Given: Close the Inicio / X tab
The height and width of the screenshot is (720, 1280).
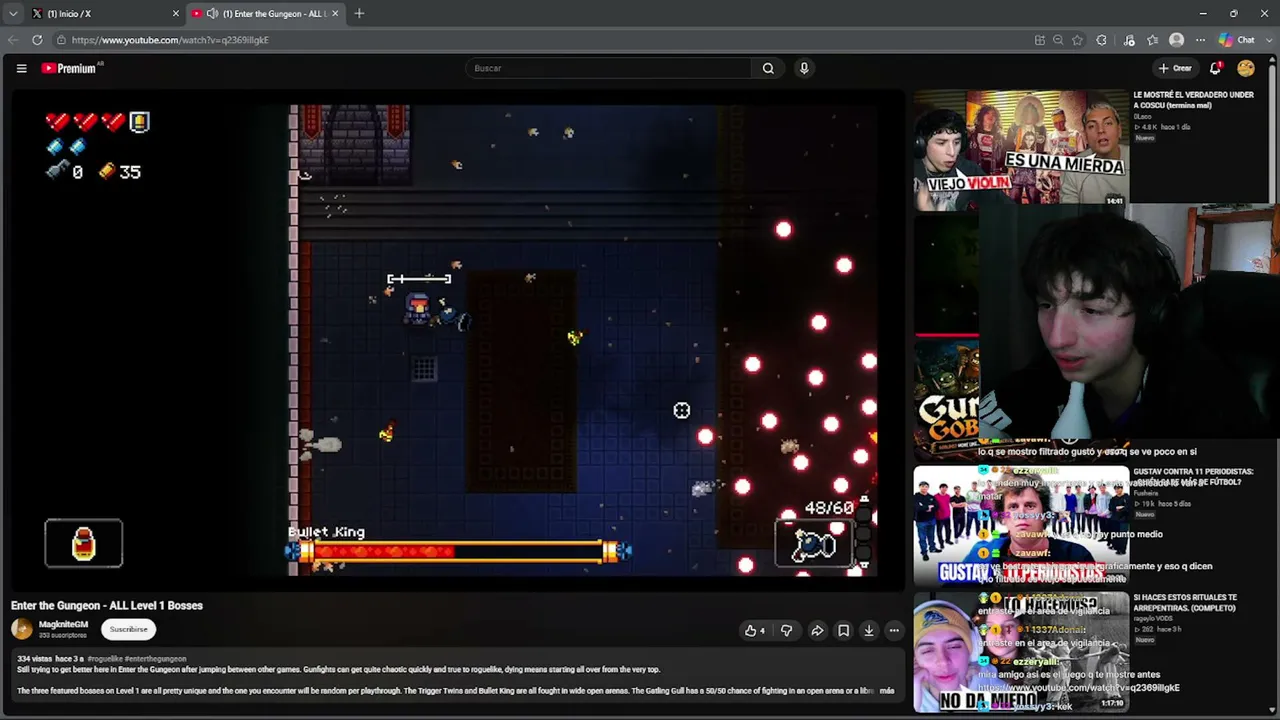Looking at the screenshot, I should coord(175,13).
